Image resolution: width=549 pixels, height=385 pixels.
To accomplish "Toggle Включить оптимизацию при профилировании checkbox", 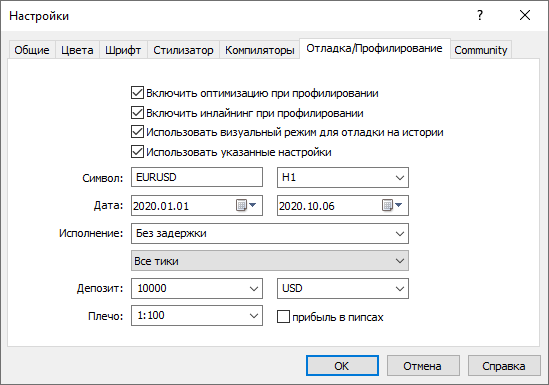I will [x=137, y=93].
